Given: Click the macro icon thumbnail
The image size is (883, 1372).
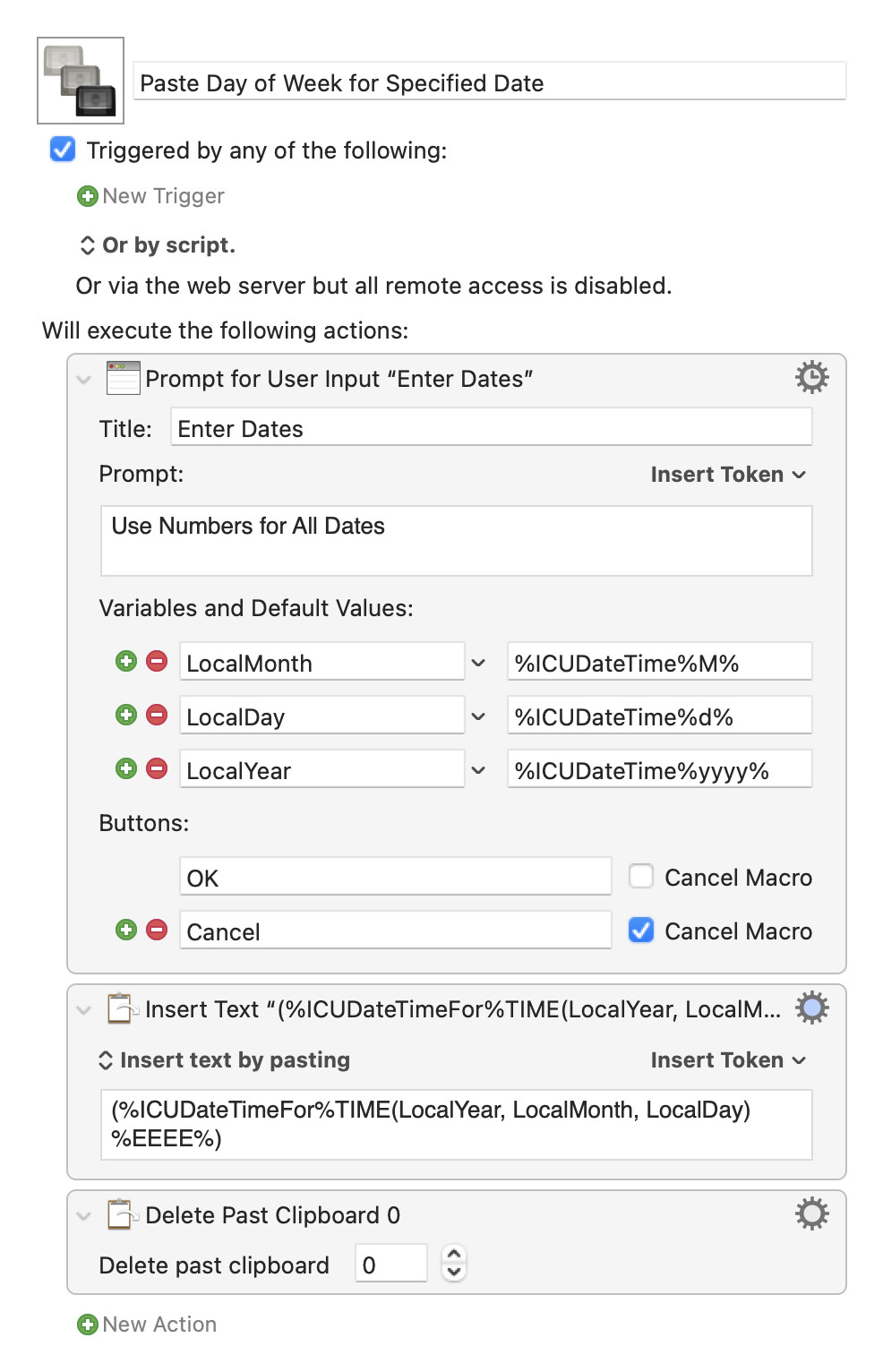Looking at the screenshot, I should [81, 81].
